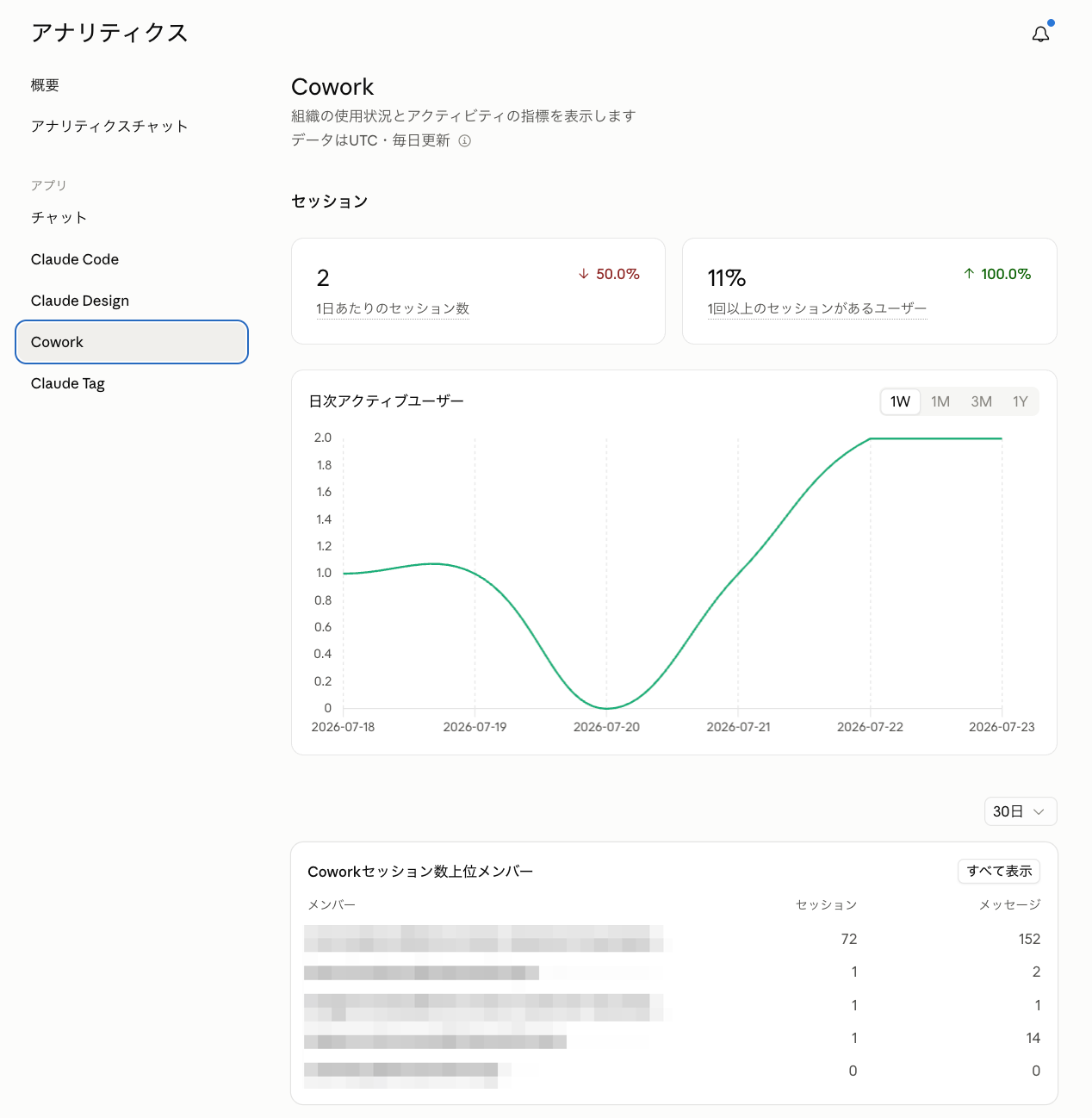Image resolution: width=1092 pixels, height=1118 pixels.
Task: Click the blurred member name with 72 sessions
Action: [x=484, y=939]
